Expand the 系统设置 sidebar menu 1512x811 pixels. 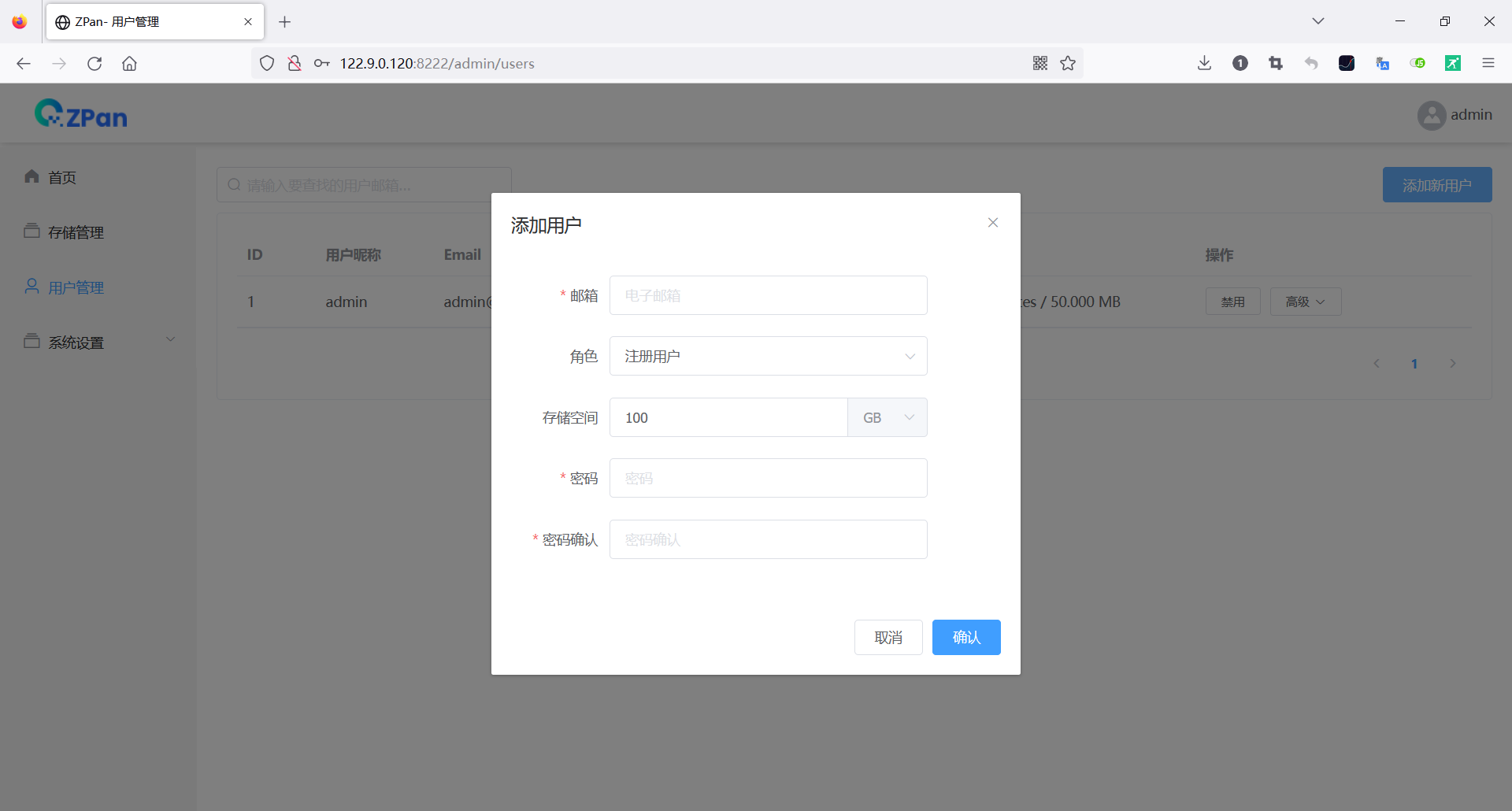(98, 343)
